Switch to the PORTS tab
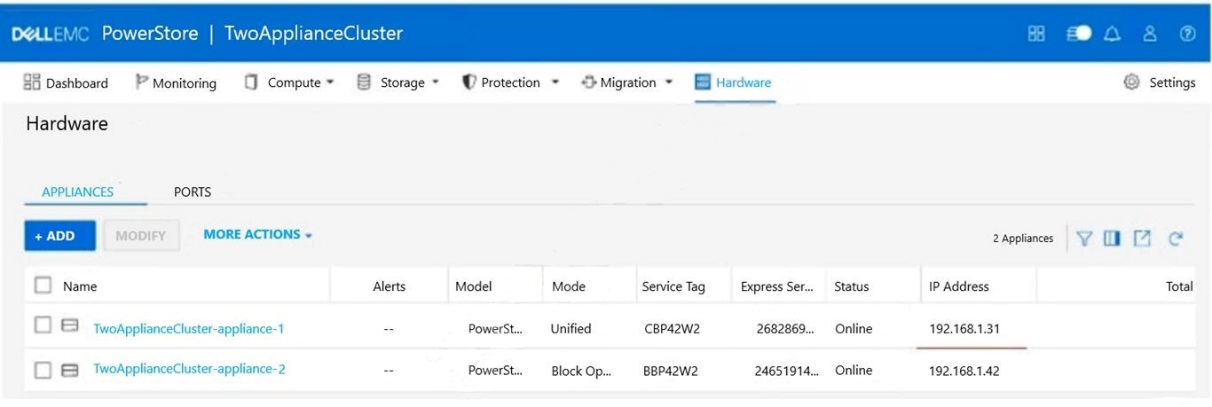The height and width of the screenshot is (407, 1212). click(190, 192)
